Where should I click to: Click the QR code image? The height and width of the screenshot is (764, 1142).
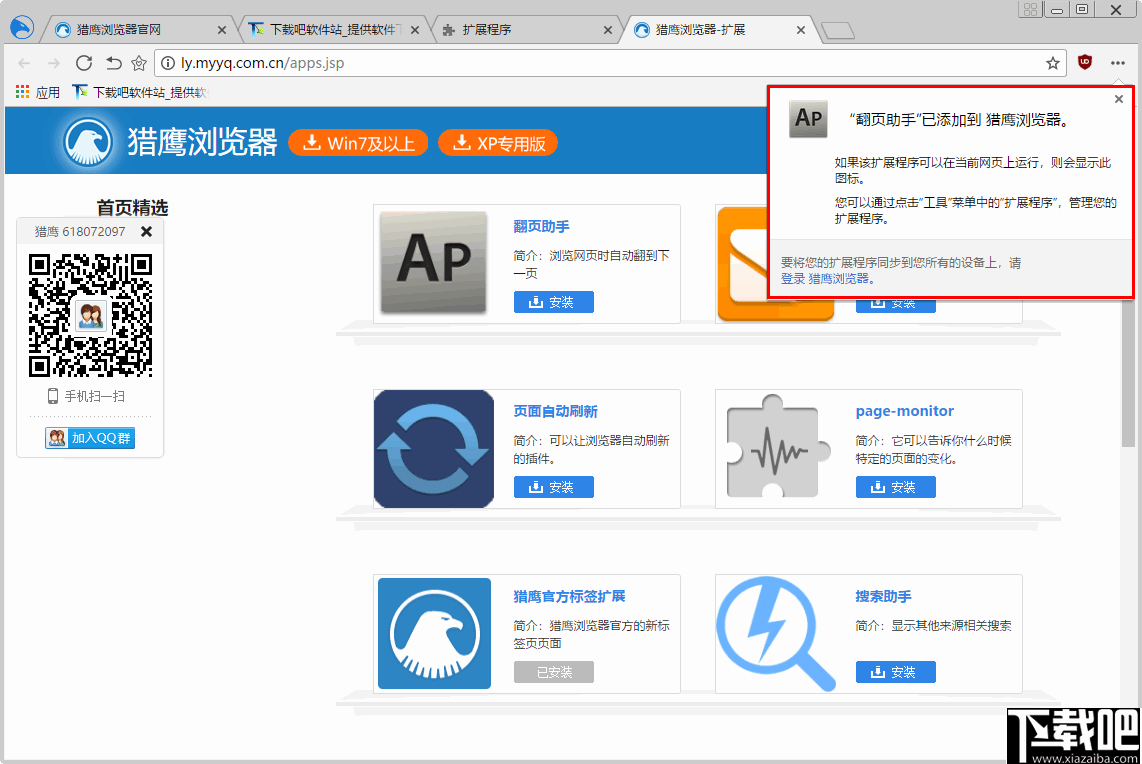pos(90,315)
